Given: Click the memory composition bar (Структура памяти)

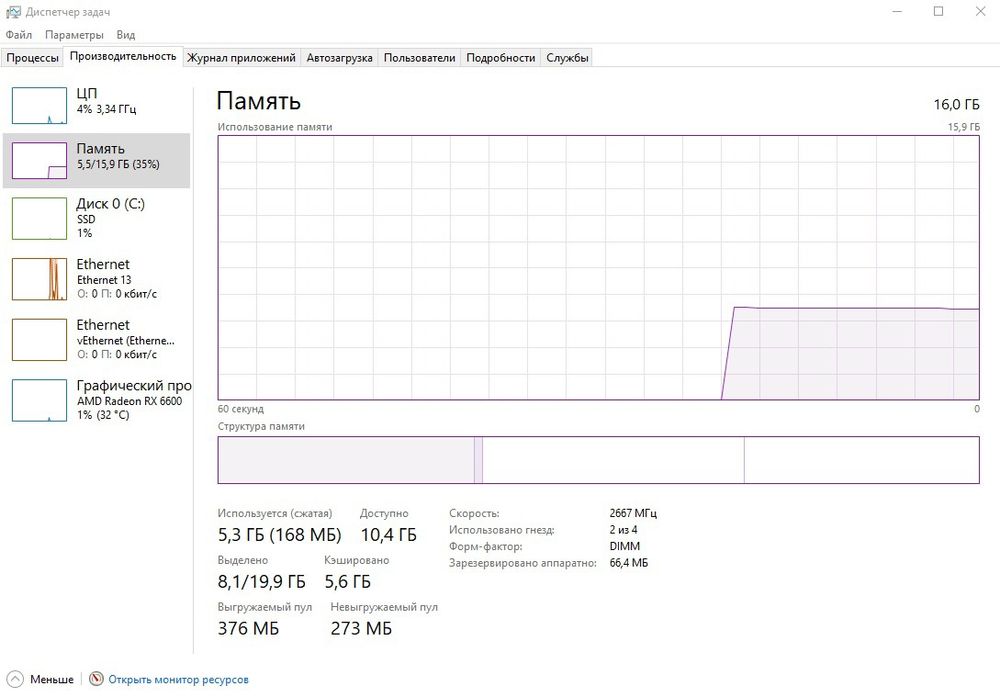Looking at the screenshot, I should (x=598, y=460).
